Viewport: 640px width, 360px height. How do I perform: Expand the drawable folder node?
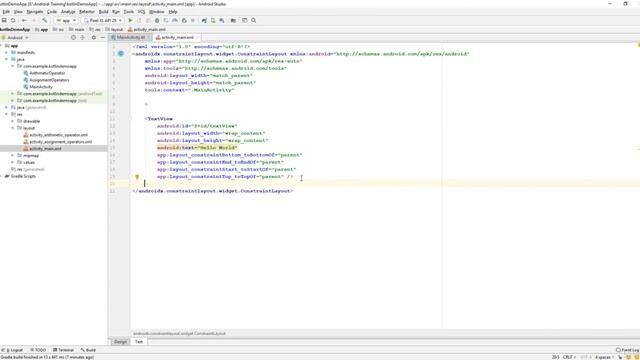pyautogui.click(x=13, y=121)
